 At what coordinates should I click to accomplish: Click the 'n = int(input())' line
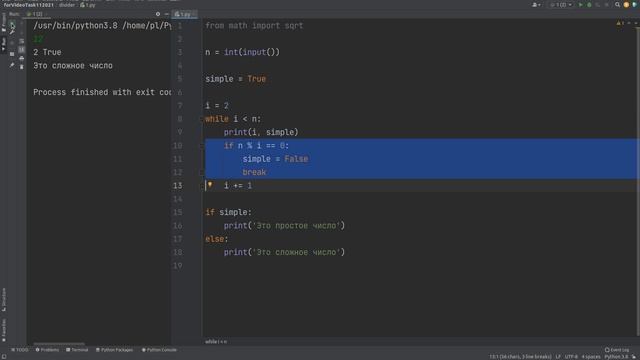point(242,52)
